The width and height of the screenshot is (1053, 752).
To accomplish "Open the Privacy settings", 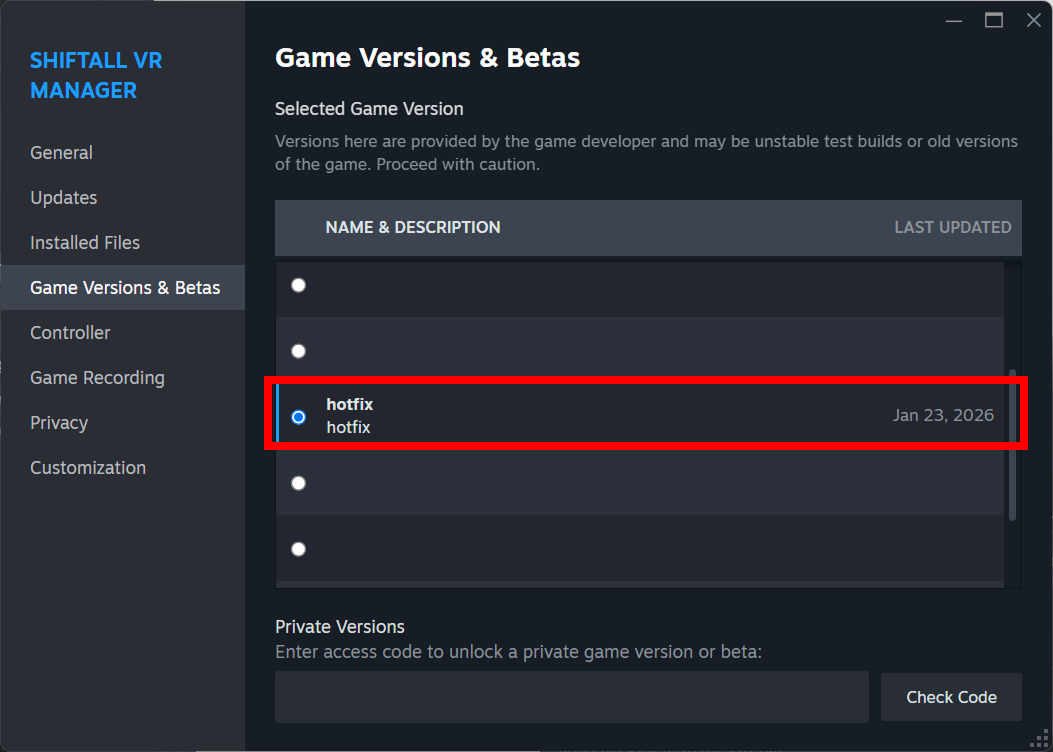I will click(58, 422).
